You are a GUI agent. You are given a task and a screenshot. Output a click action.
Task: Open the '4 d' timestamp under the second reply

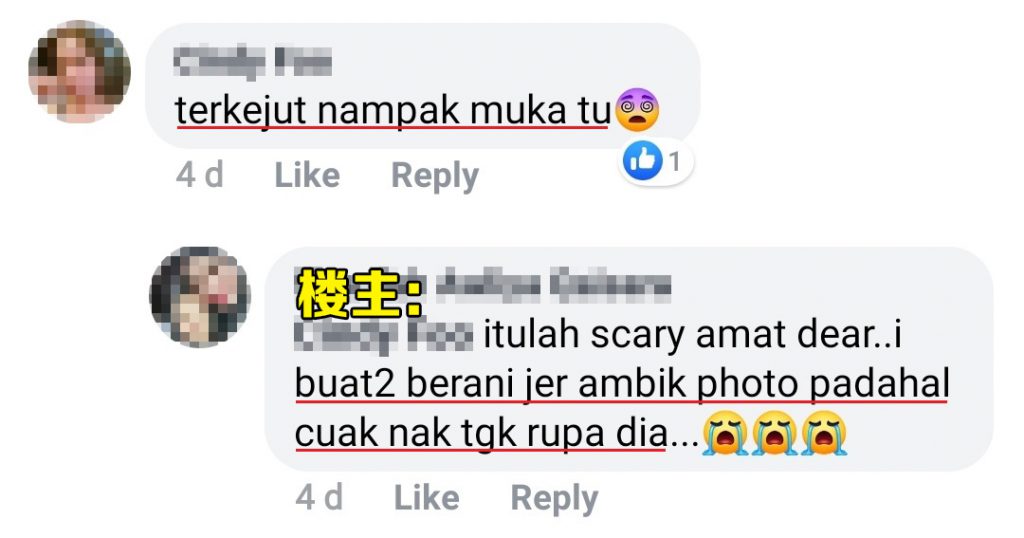tap(319, 498)
